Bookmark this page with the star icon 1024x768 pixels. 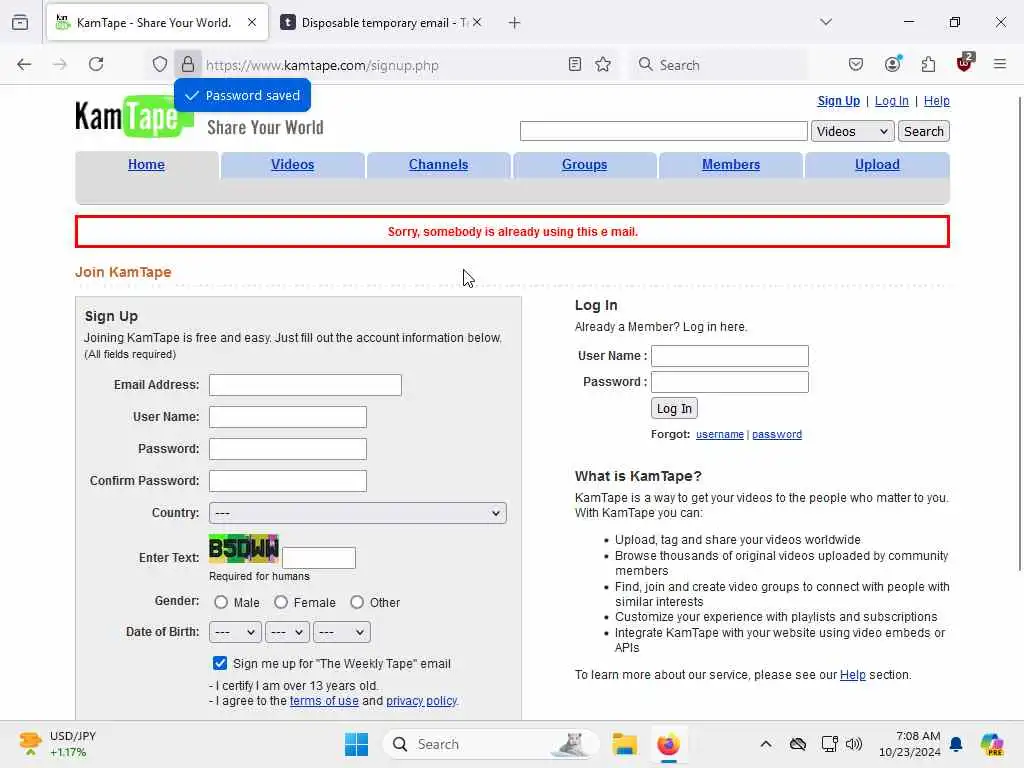[603, 64]
